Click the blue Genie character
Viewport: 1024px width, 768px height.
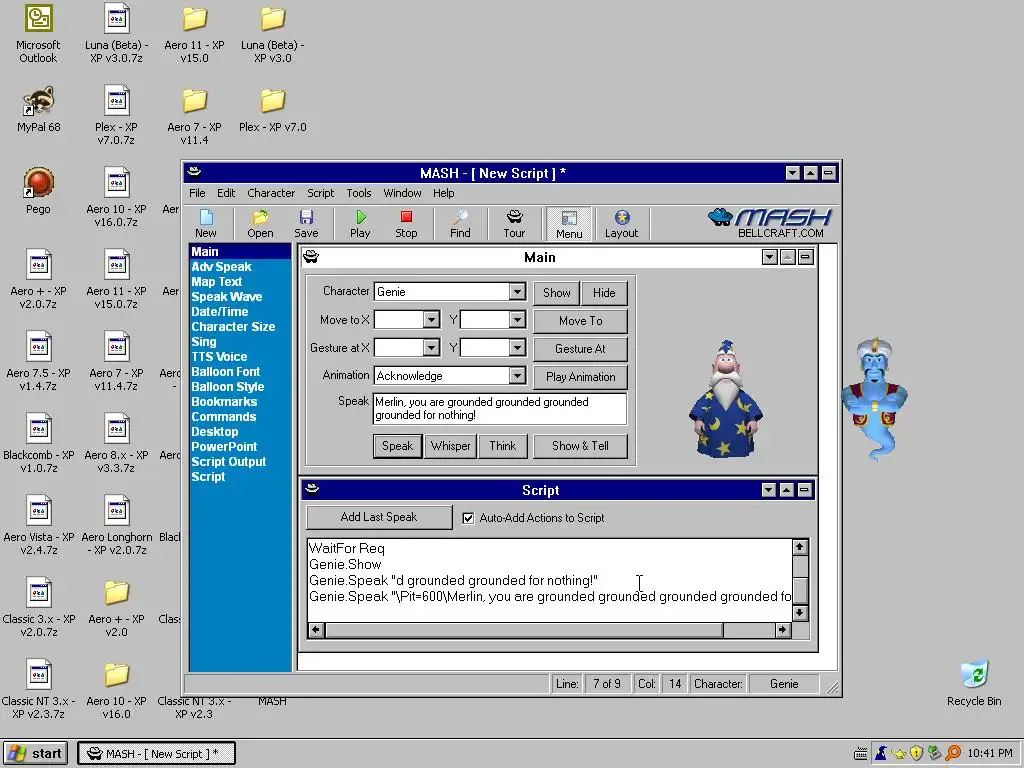click(874, 398)
